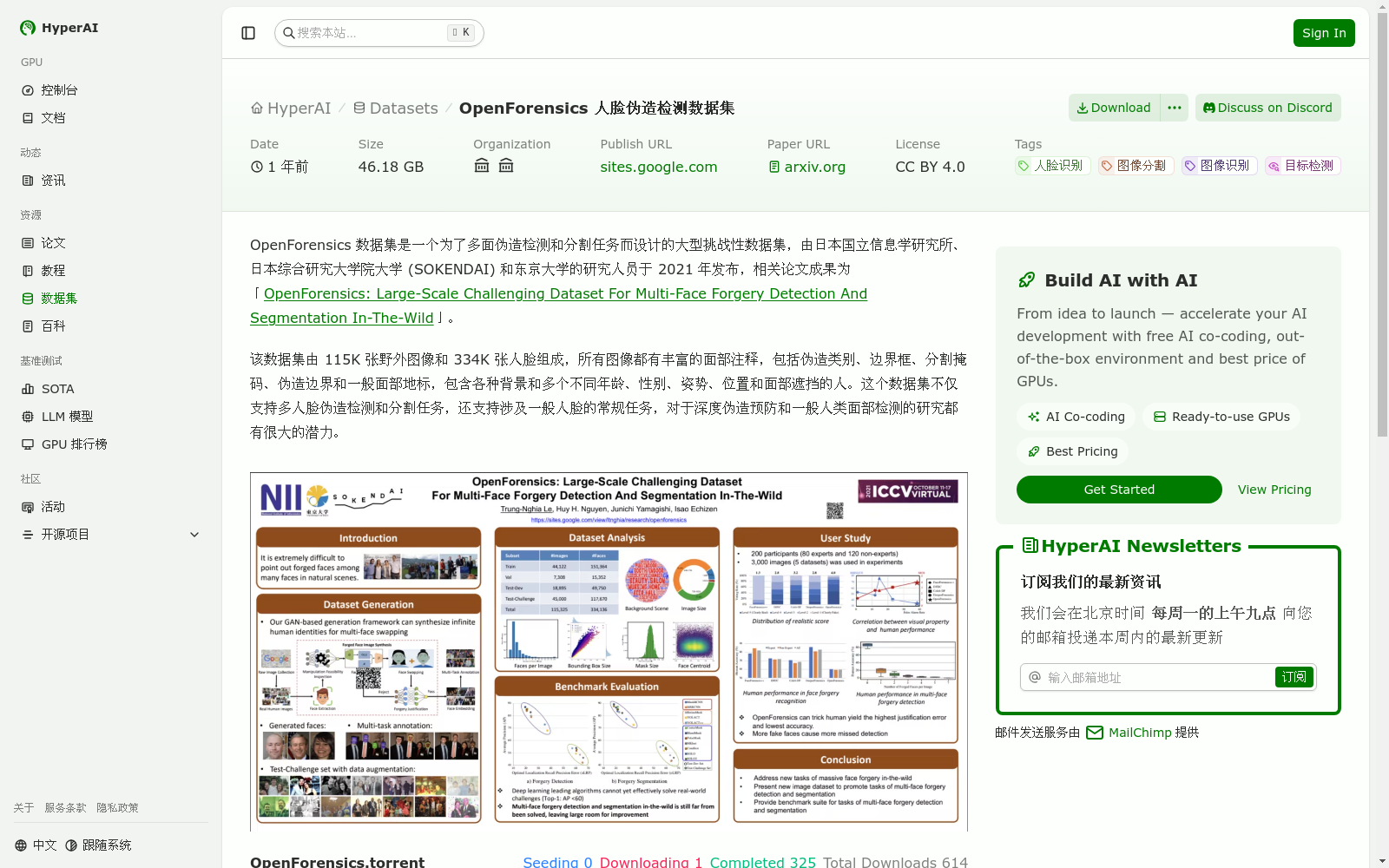The width and height of the screenshot is (1389, 868).
Task: Click the HyperAI home breadcrumb
Action: click(291, 108)
